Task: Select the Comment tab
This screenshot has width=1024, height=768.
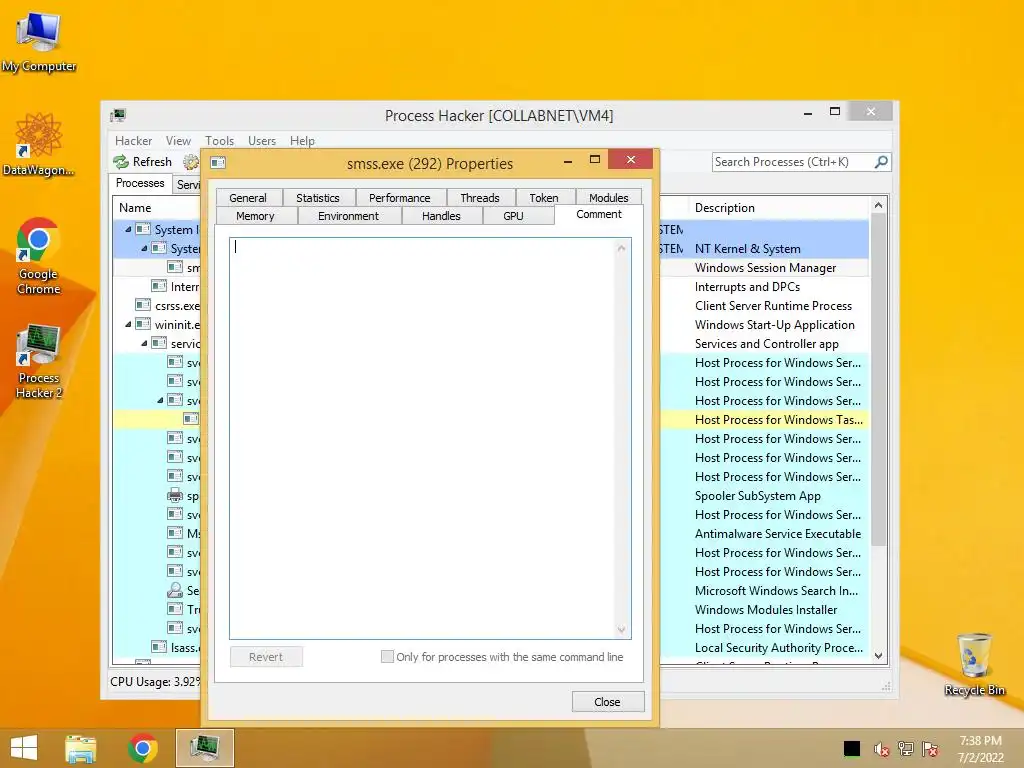Action: pos(599,214)
